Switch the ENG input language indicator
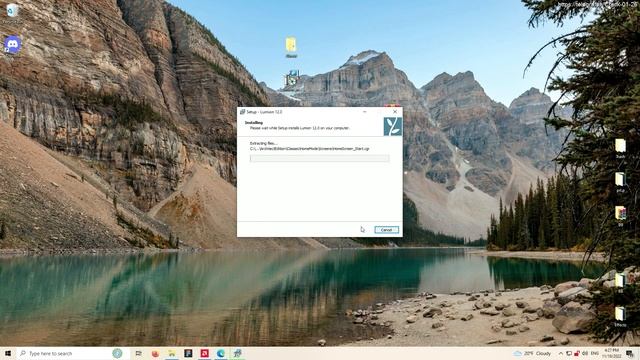640x360 pixels. (595, 353)
